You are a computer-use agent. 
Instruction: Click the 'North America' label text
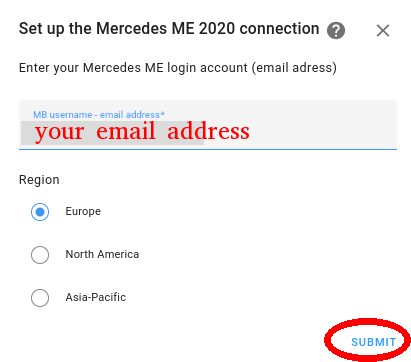[102, 254]
